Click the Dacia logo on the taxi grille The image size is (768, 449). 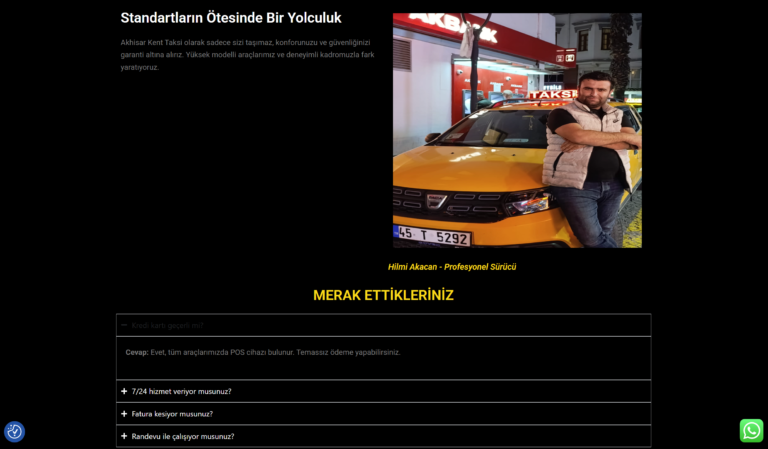[x=436, y=201]
